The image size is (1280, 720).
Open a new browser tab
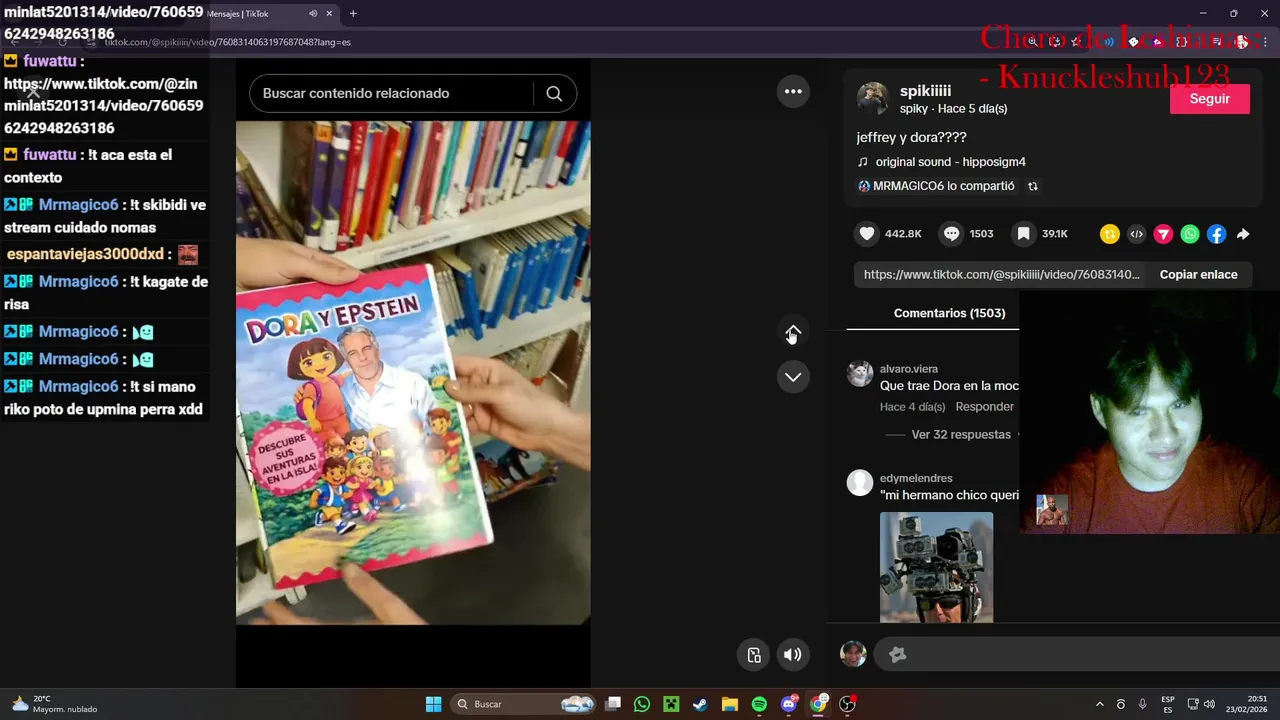click(353, 14)
